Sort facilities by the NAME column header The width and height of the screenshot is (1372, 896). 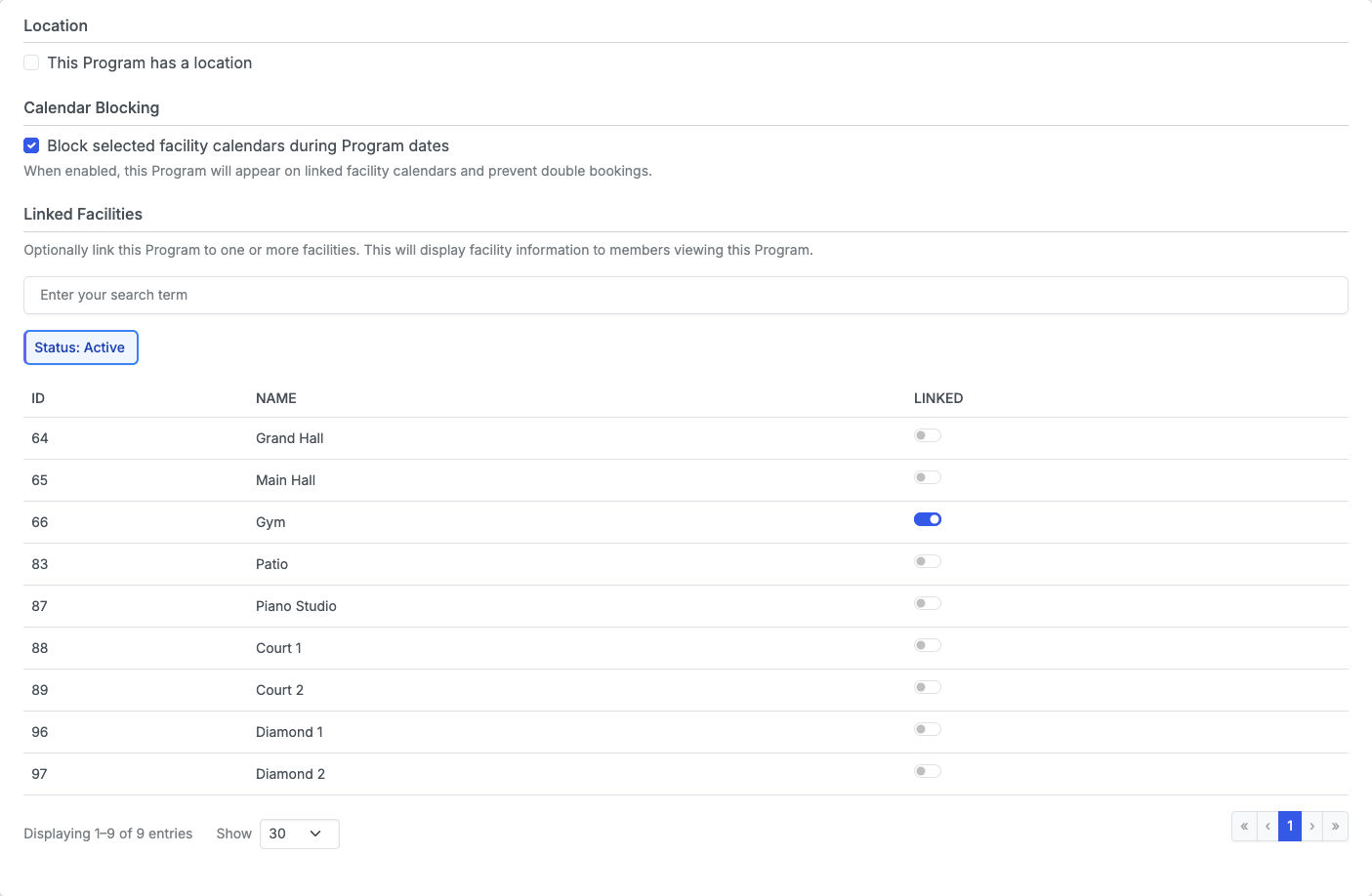(x=276, y=398)
